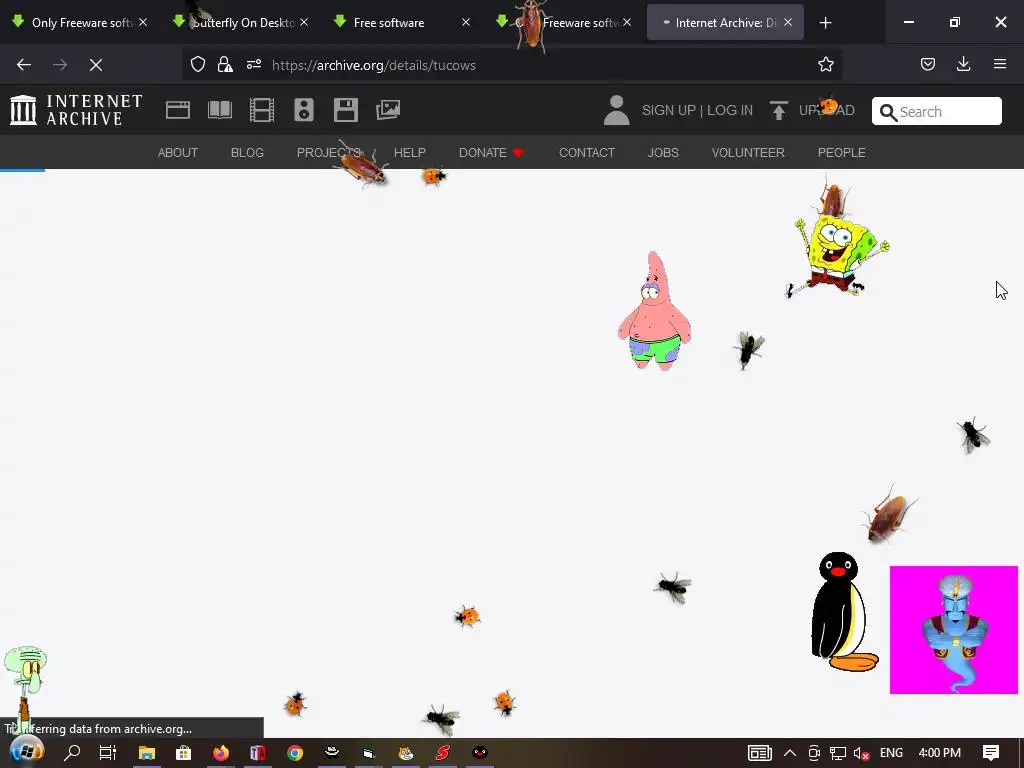This screenshot has width=1024, height=768.
Task: Open the Web (Wayback) section icon
Action: 178,110
